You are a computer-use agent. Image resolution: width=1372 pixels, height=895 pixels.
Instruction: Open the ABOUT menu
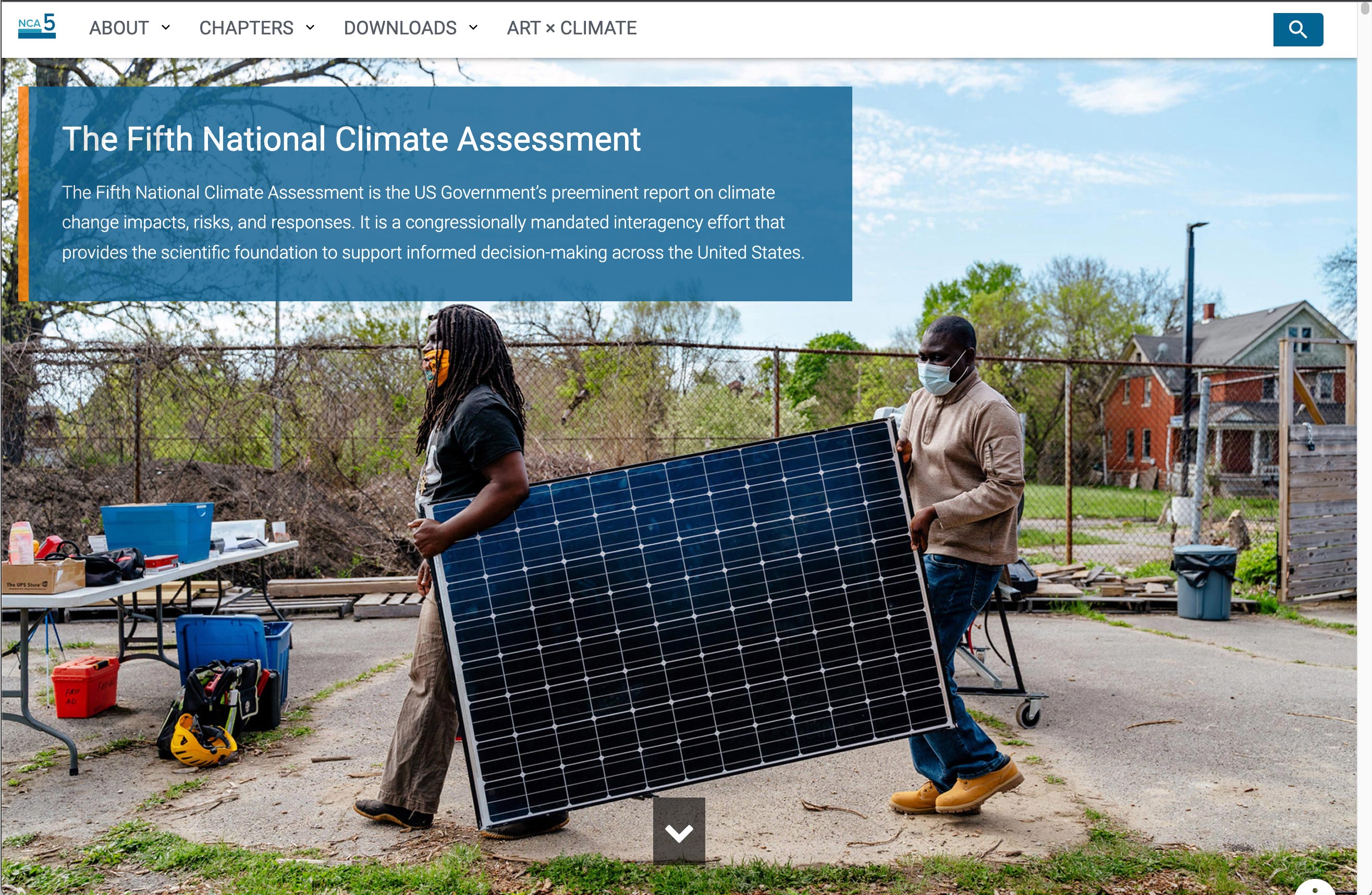coord(119,28)
